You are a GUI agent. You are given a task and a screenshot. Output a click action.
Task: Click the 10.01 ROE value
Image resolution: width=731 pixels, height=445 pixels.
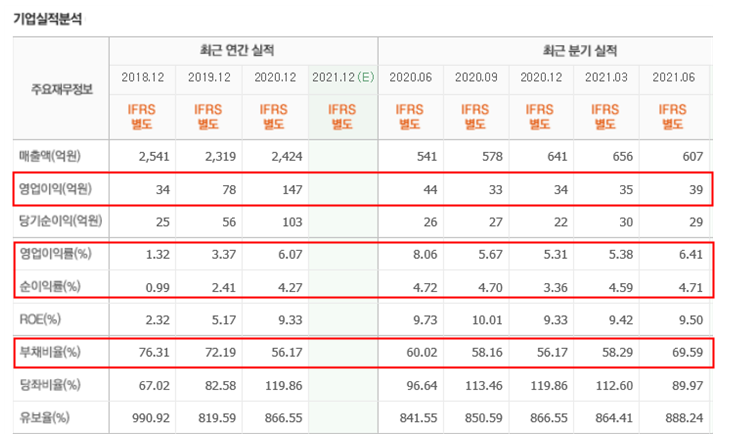pos(487,320)
